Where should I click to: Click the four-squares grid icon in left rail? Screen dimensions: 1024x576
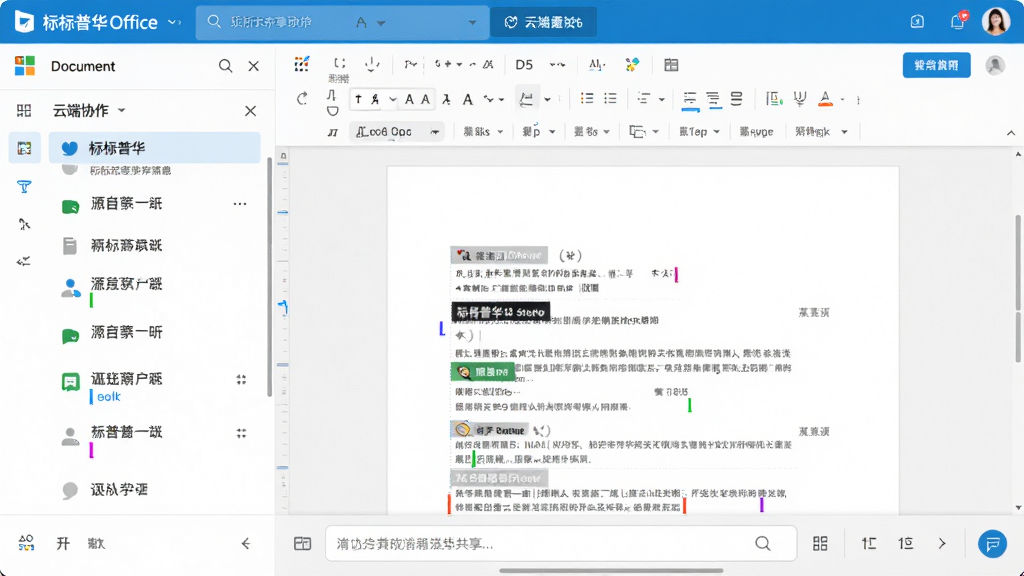point(24,110)
